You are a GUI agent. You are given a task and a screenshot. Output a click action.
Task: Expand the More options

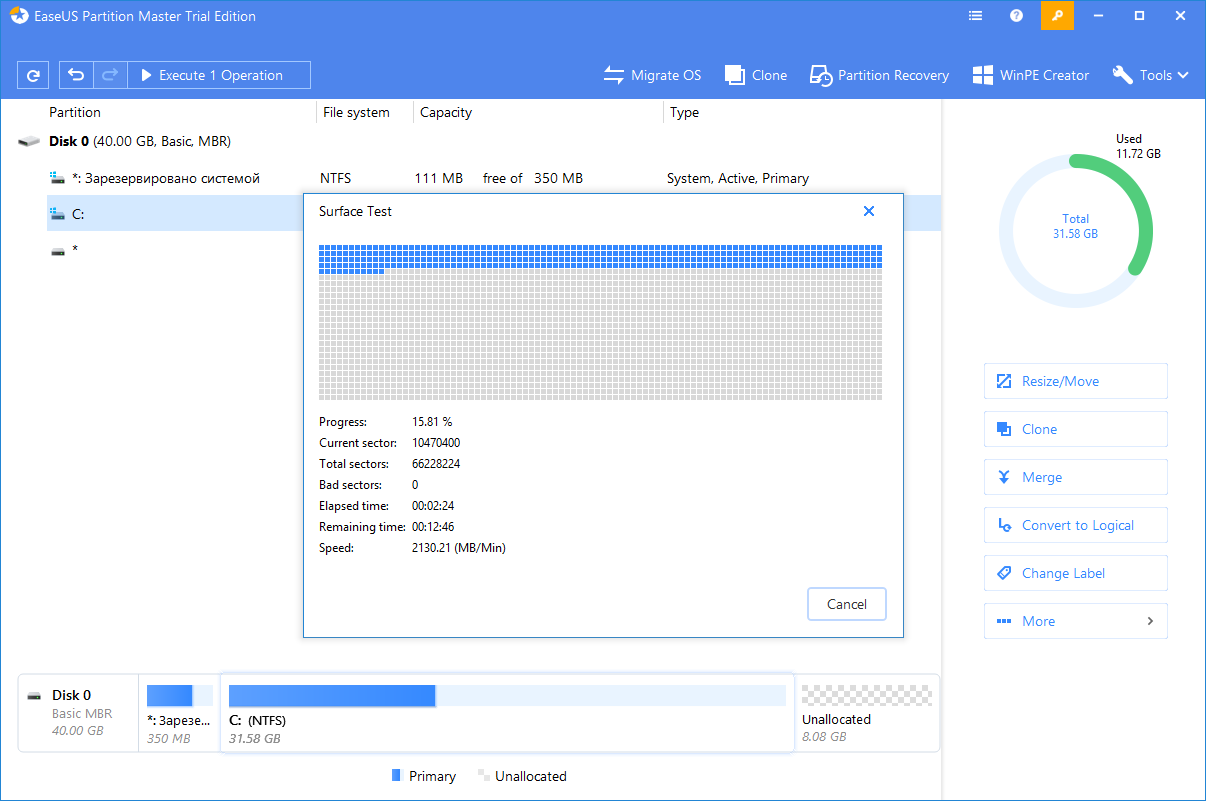tap(1076, 621)
